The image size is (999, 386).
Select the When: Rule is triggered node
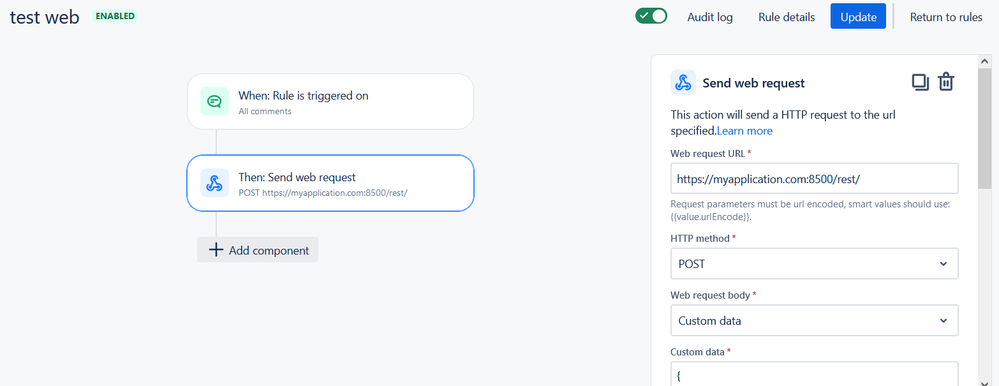(x=330, y=101)
